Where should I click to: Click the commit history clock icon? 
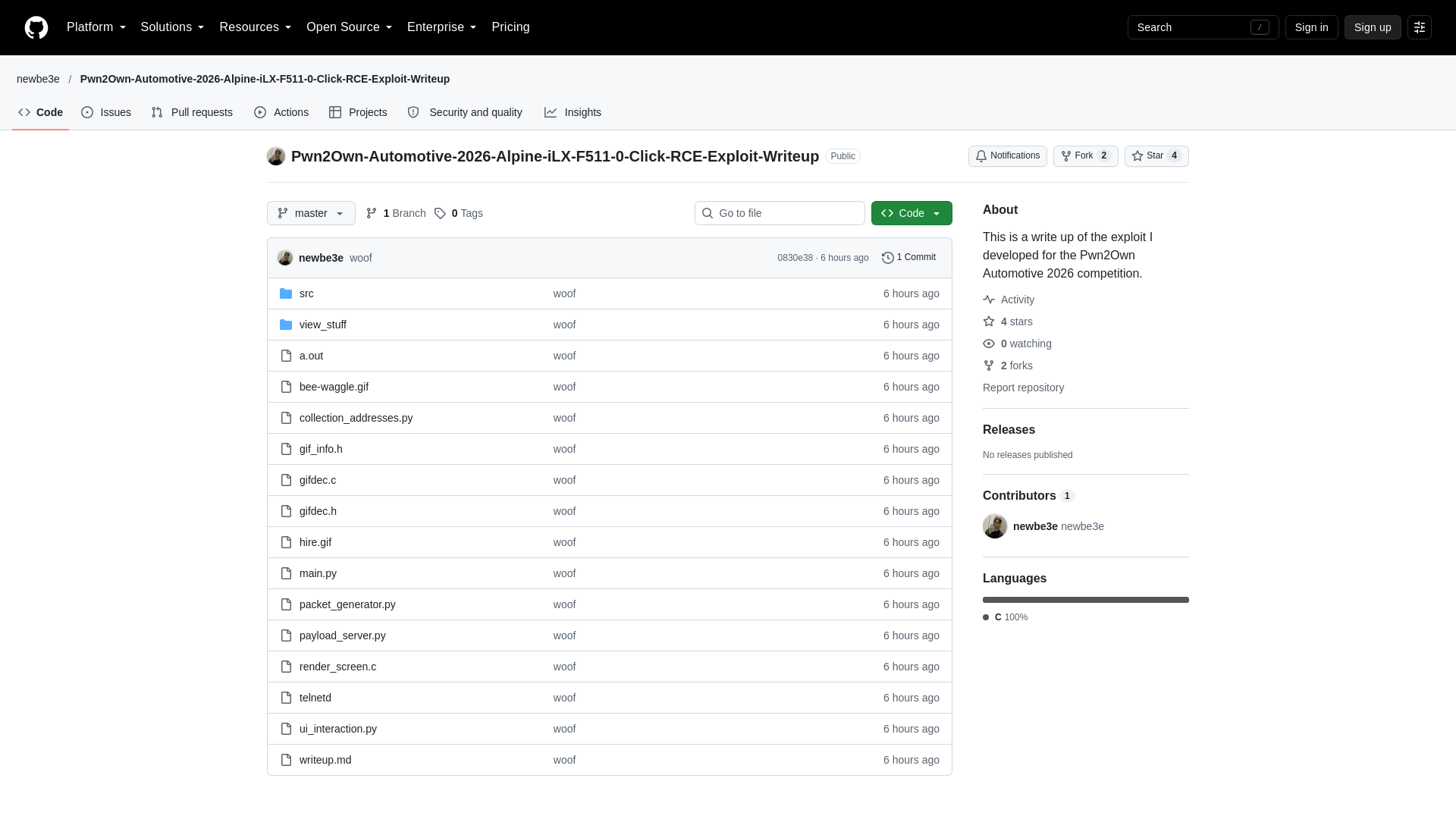[888, 258]
